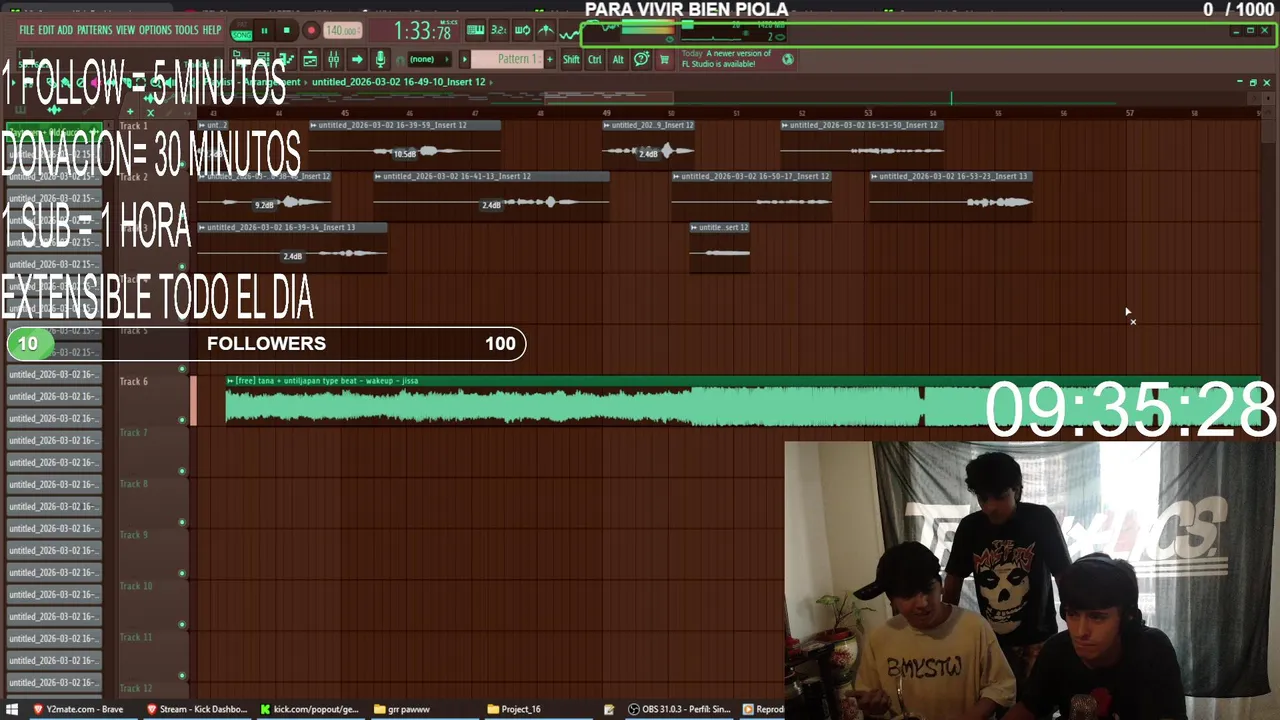
Task: Open the PATTERNS menu
Action: tap(94, 30)
